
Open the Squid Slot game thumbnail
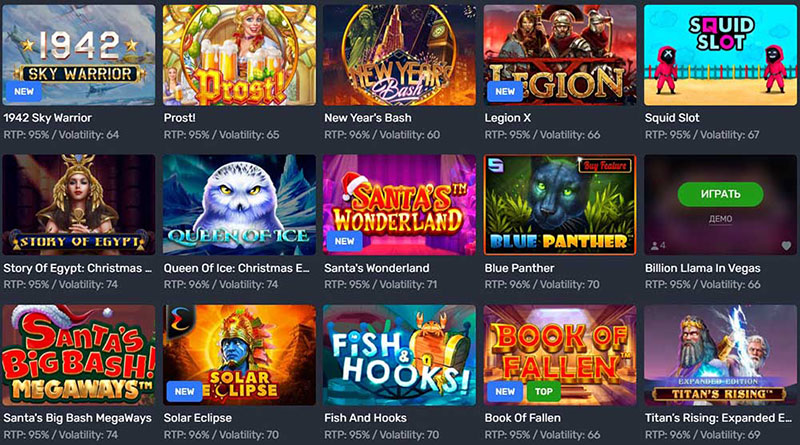[720, 55]
